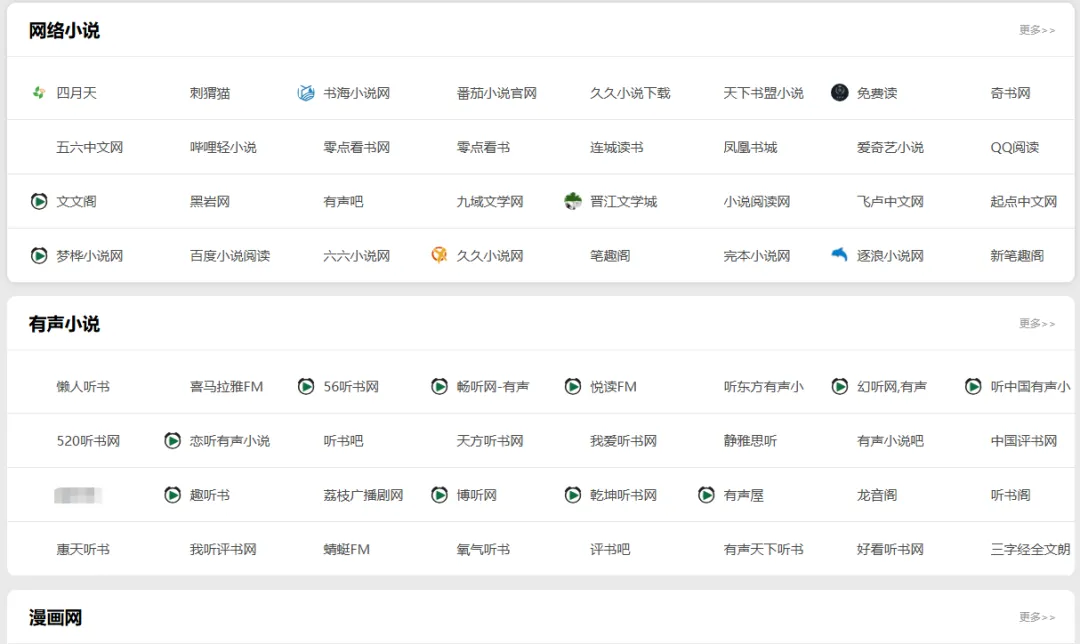Click the 四月天 site icon
Image resolution: width=1080 pixels, height=644 pixels.
[39, 92]
